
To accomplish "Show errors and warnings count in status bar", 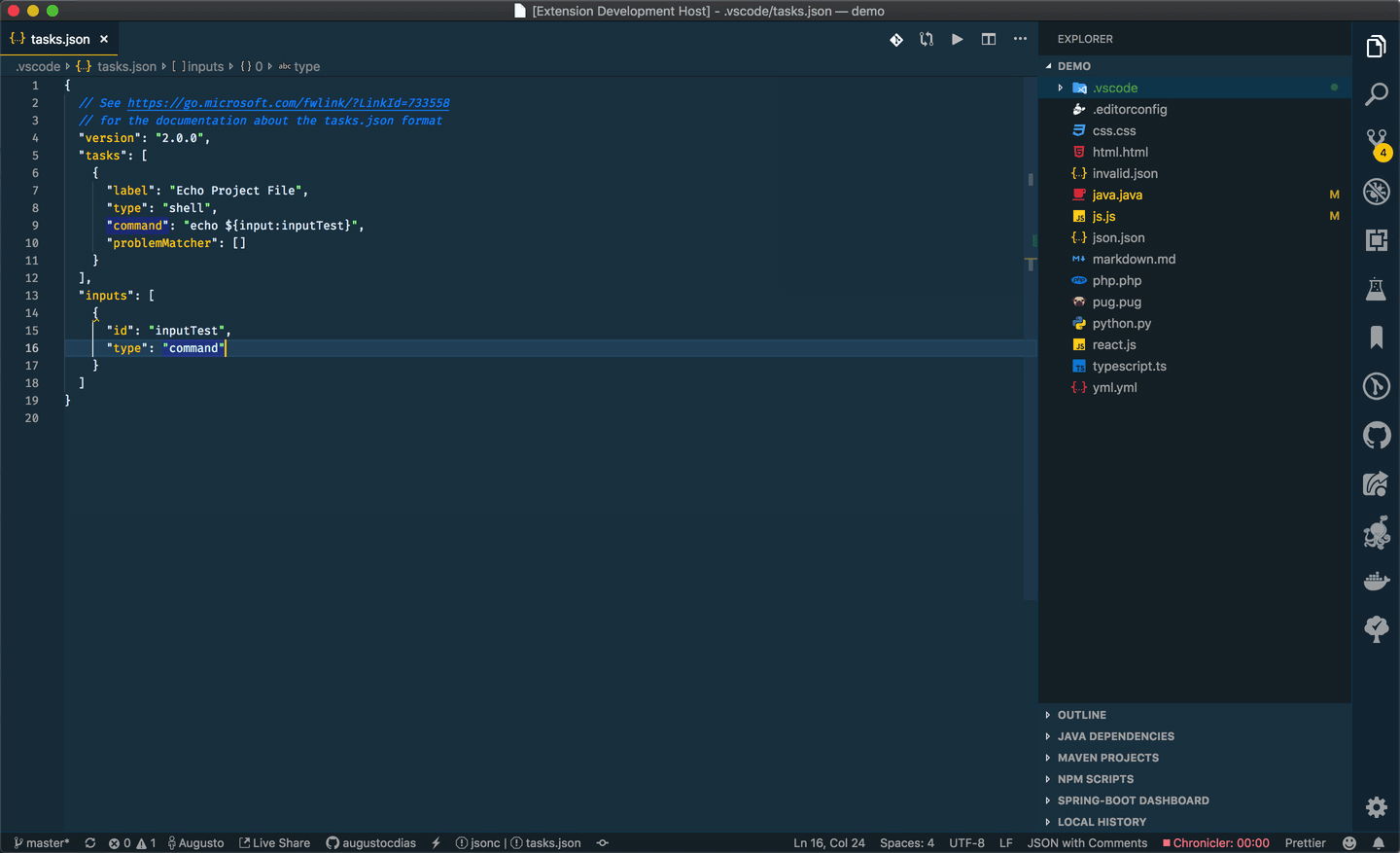I will point(132,843).
